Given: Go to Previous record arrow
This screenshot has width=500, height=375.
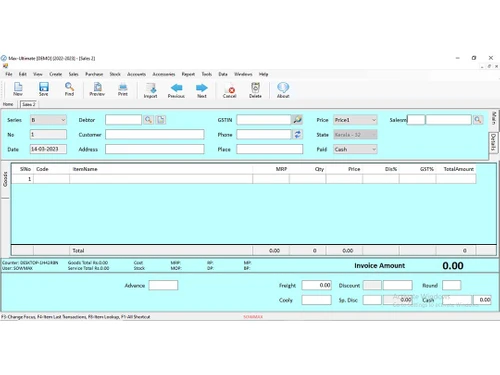Looking at the screenshot, I should coord(176,90).
